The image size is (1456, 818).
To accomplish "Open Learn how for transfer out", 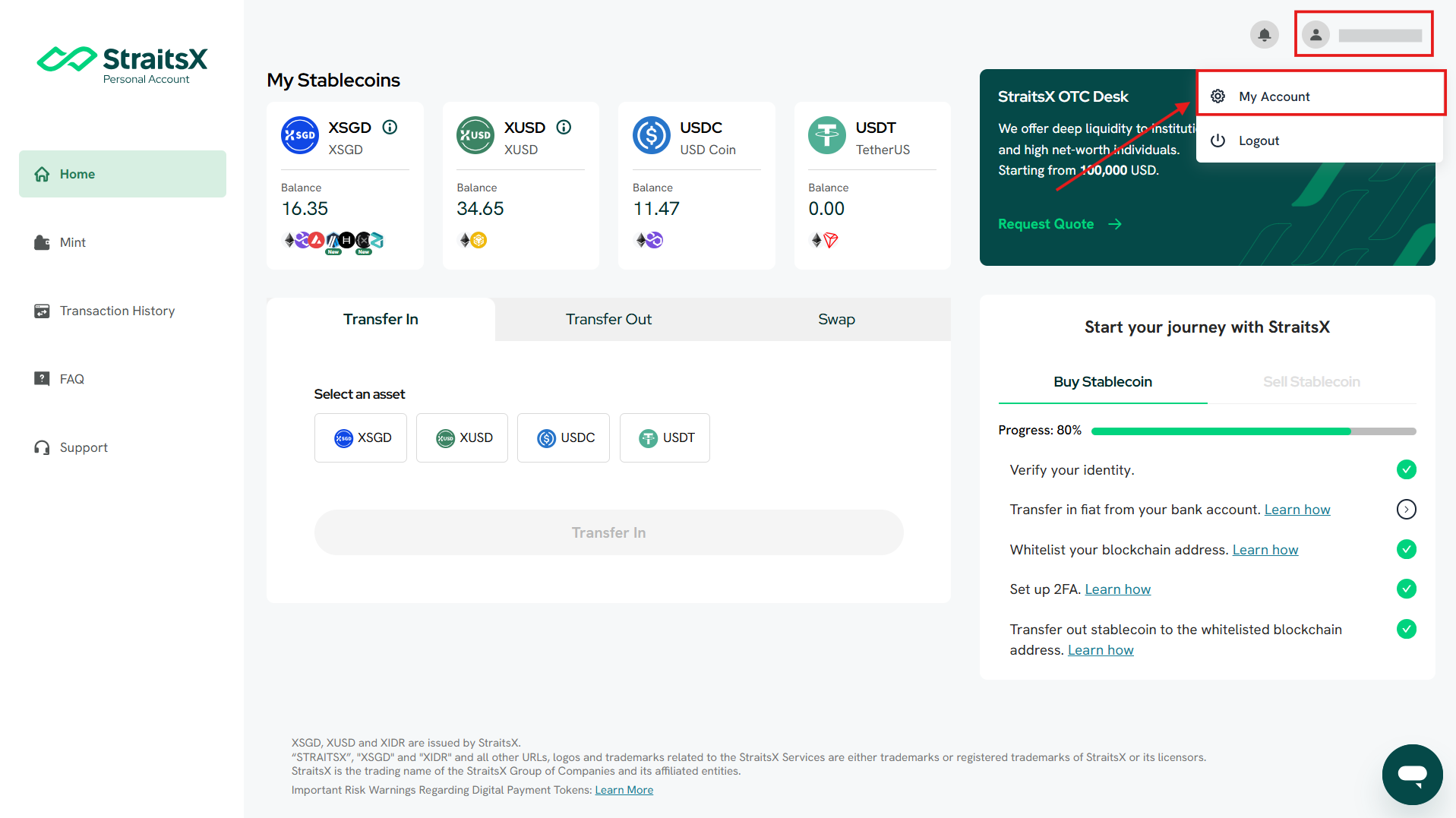I will point(1101,650).
